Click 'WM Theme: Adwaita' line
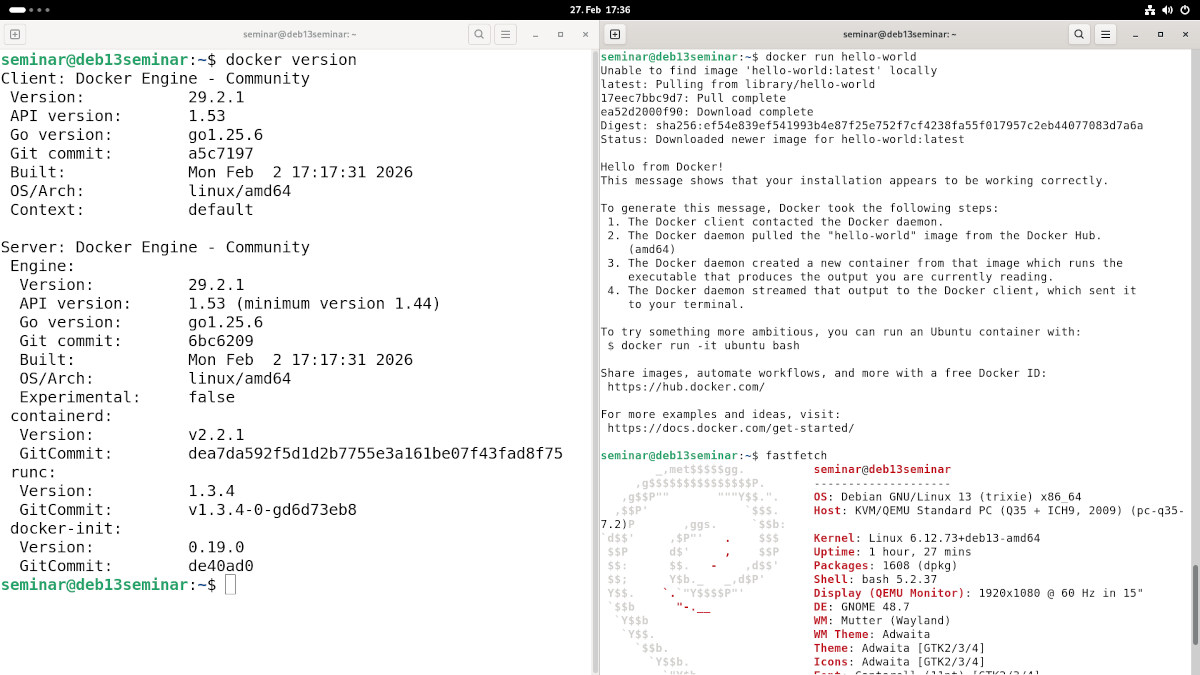This screenshot has height=675, width=1200. (872, 634)
